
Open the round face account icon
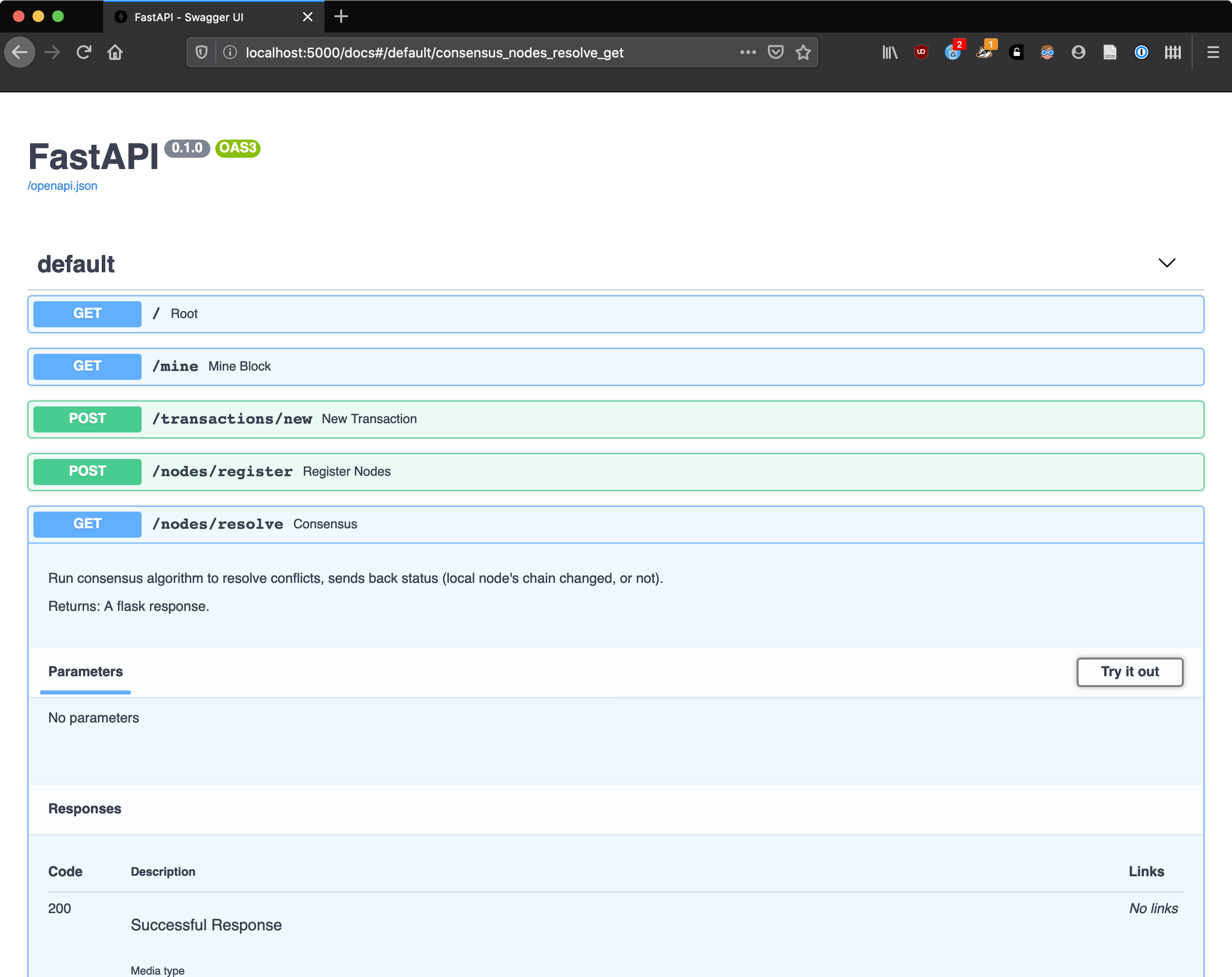point(1078,53)
